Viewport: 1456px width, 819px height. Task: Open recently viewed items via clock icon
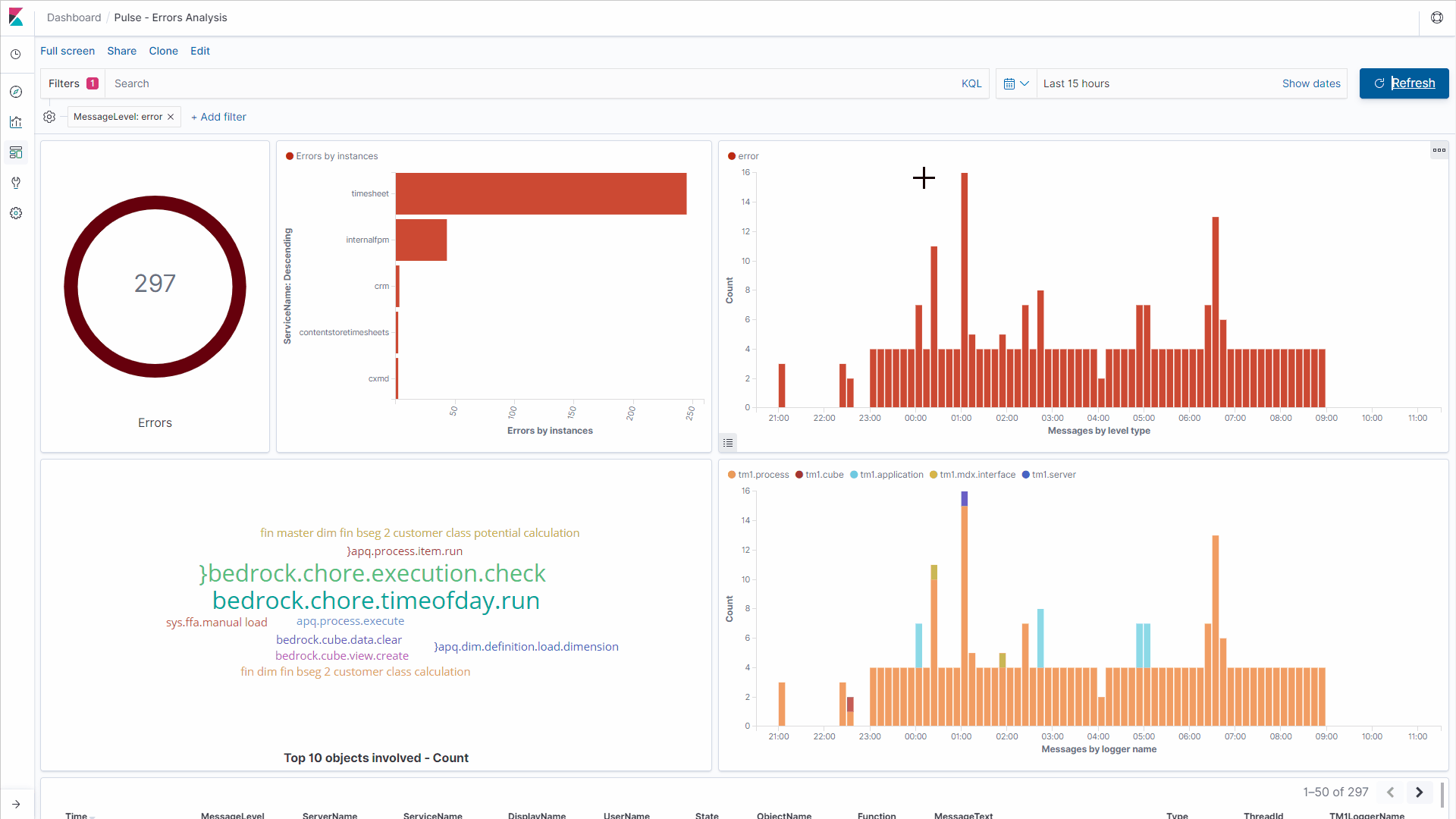click(15, 54)
